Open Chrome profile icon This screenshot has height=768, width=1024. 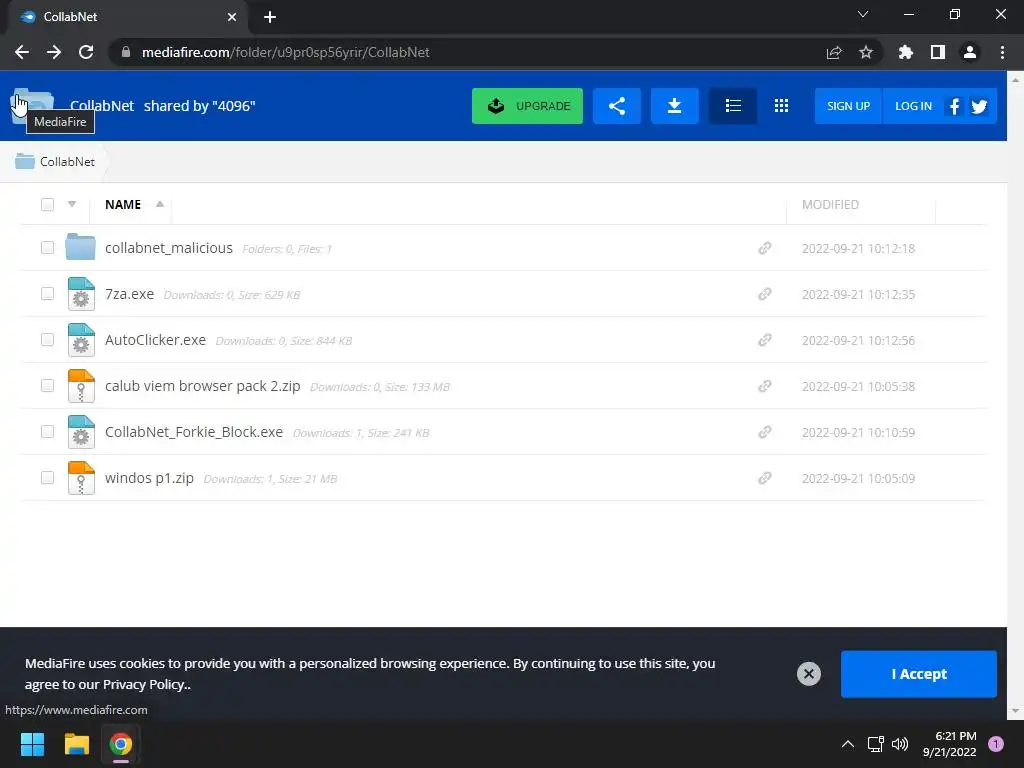click(x=970, y=52)
